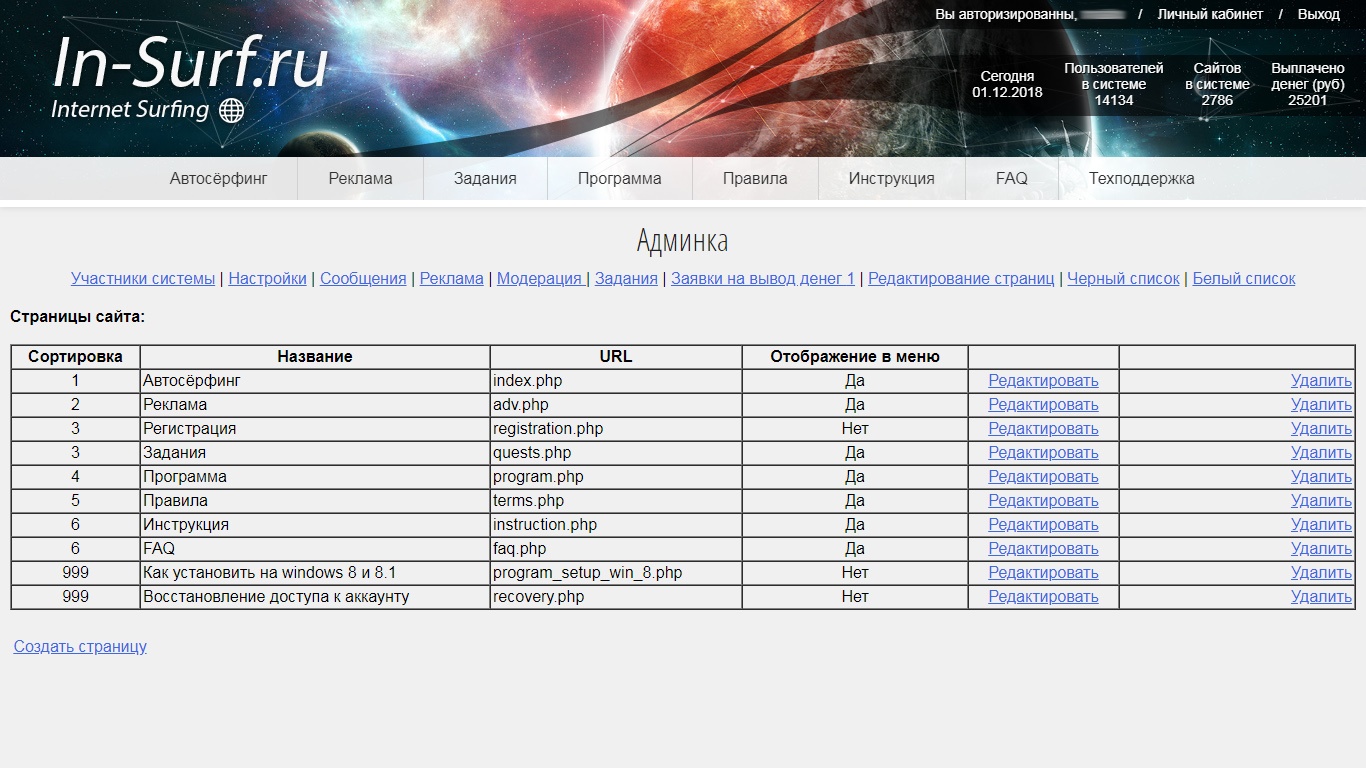Delete the program.php page

click(1321, 477)
